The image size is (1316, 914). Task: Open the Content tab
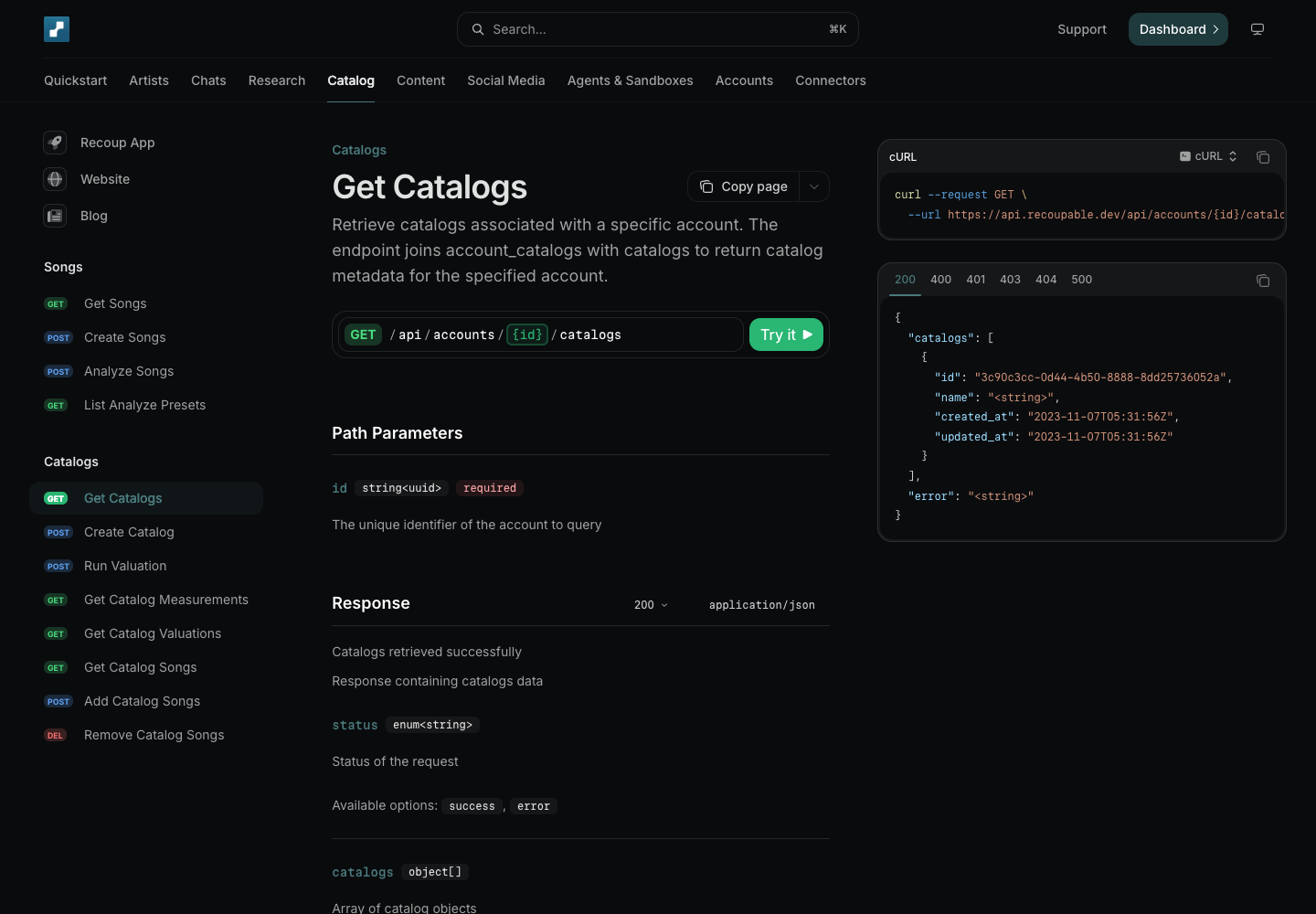click(x=421, y=80)
